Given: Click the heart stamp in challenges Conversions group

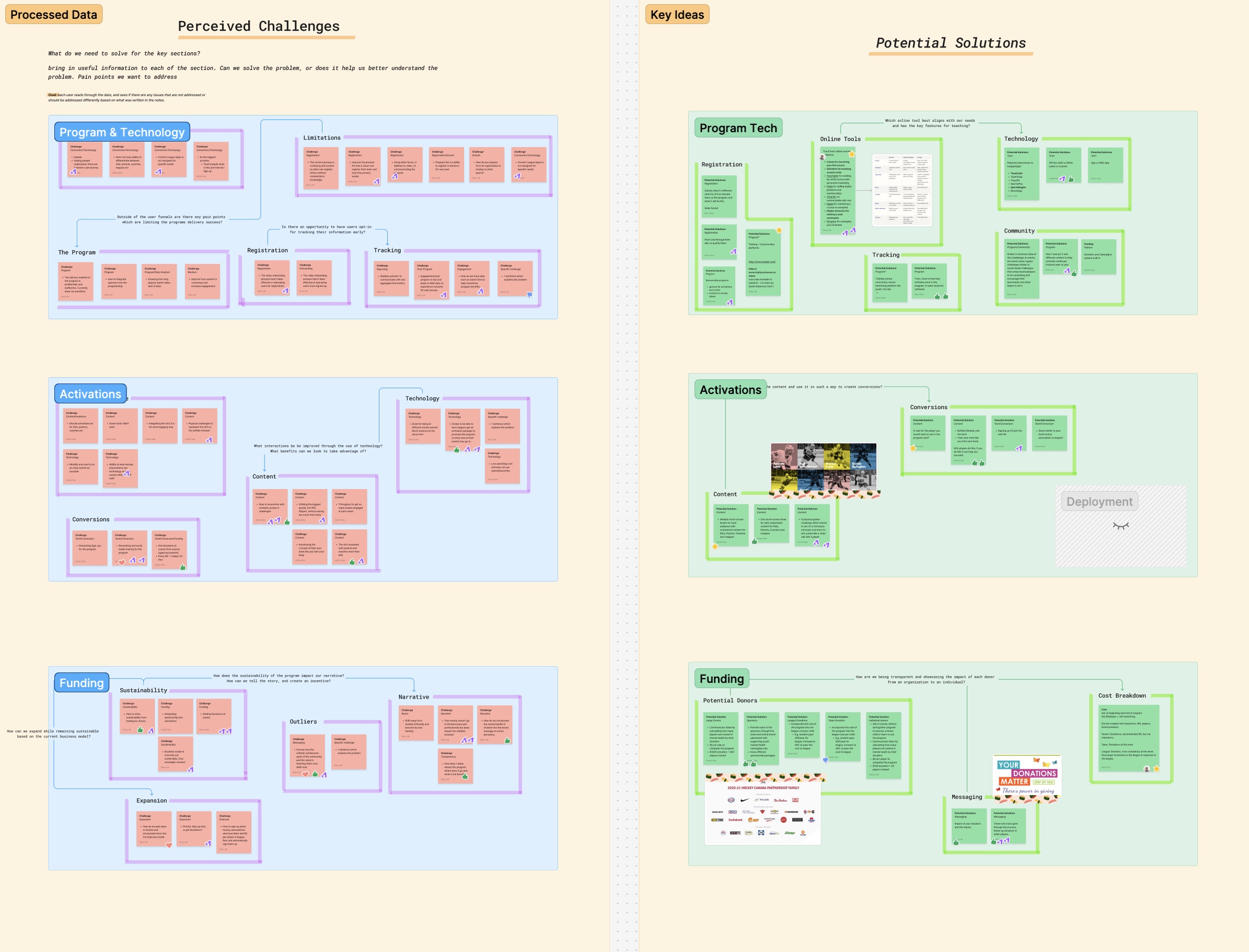Looking at the screenshot, I should 122,562.
